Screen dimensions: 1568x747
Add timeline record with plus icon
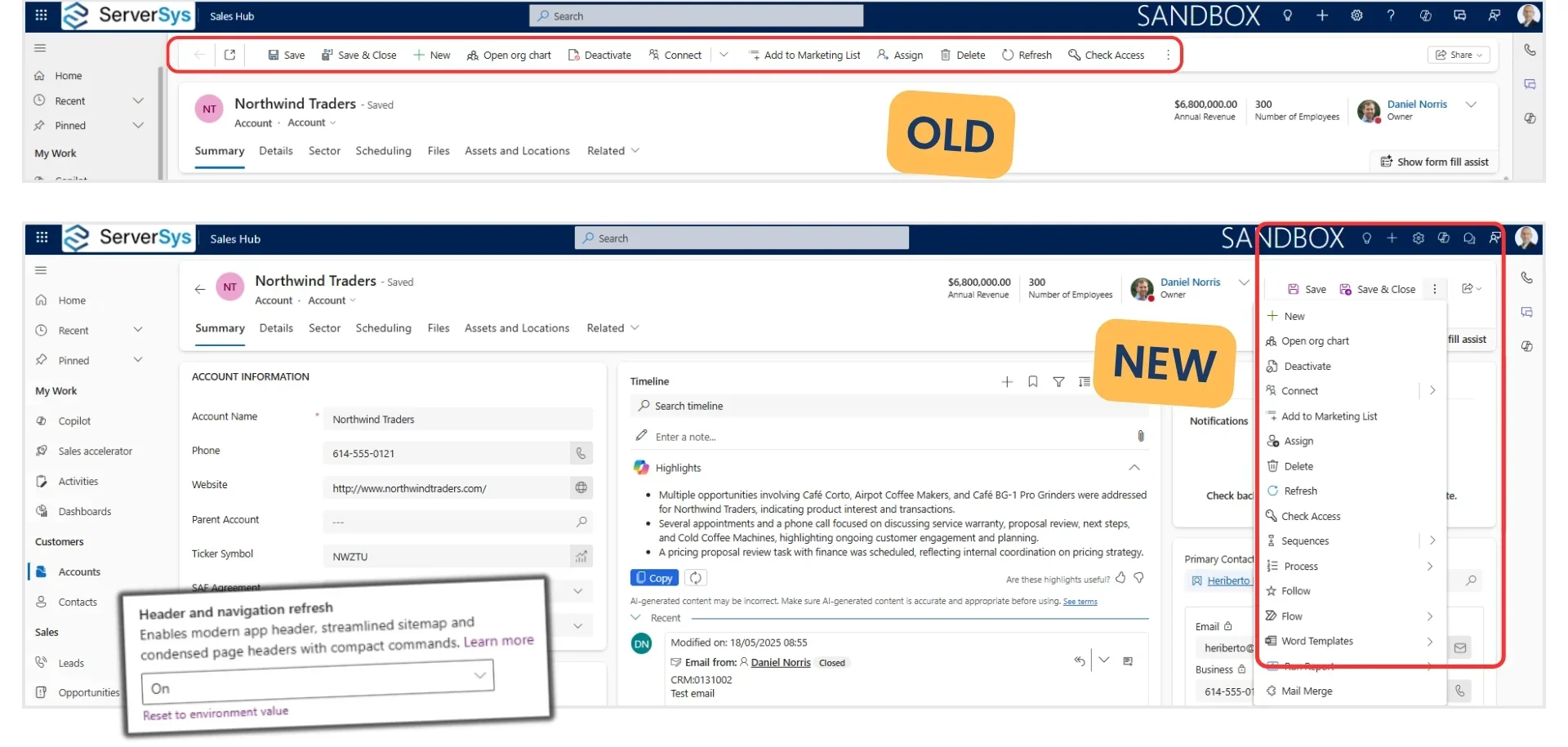[1007, 381]
